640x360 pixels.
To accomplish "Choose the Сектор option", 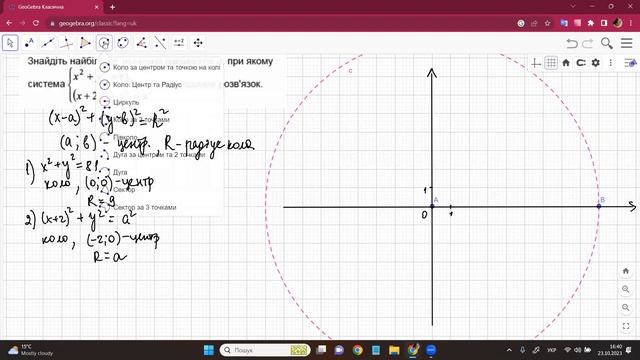I will pyautogui.click(x=160, y=190).
